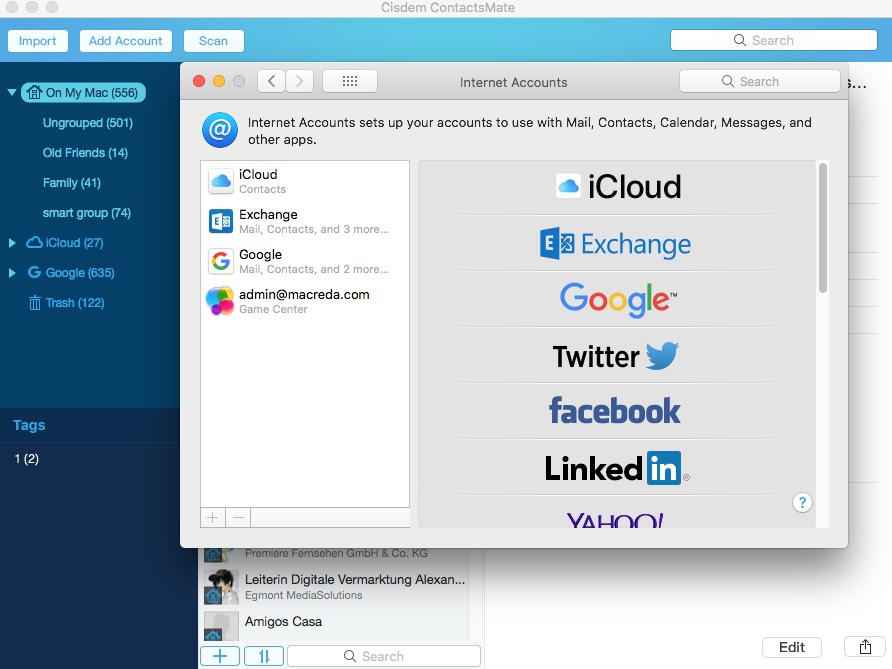Click the Leiterin Digitale Vermarktung contact photo
Viewport: 892px width, 669px height.
coord(221,587)
